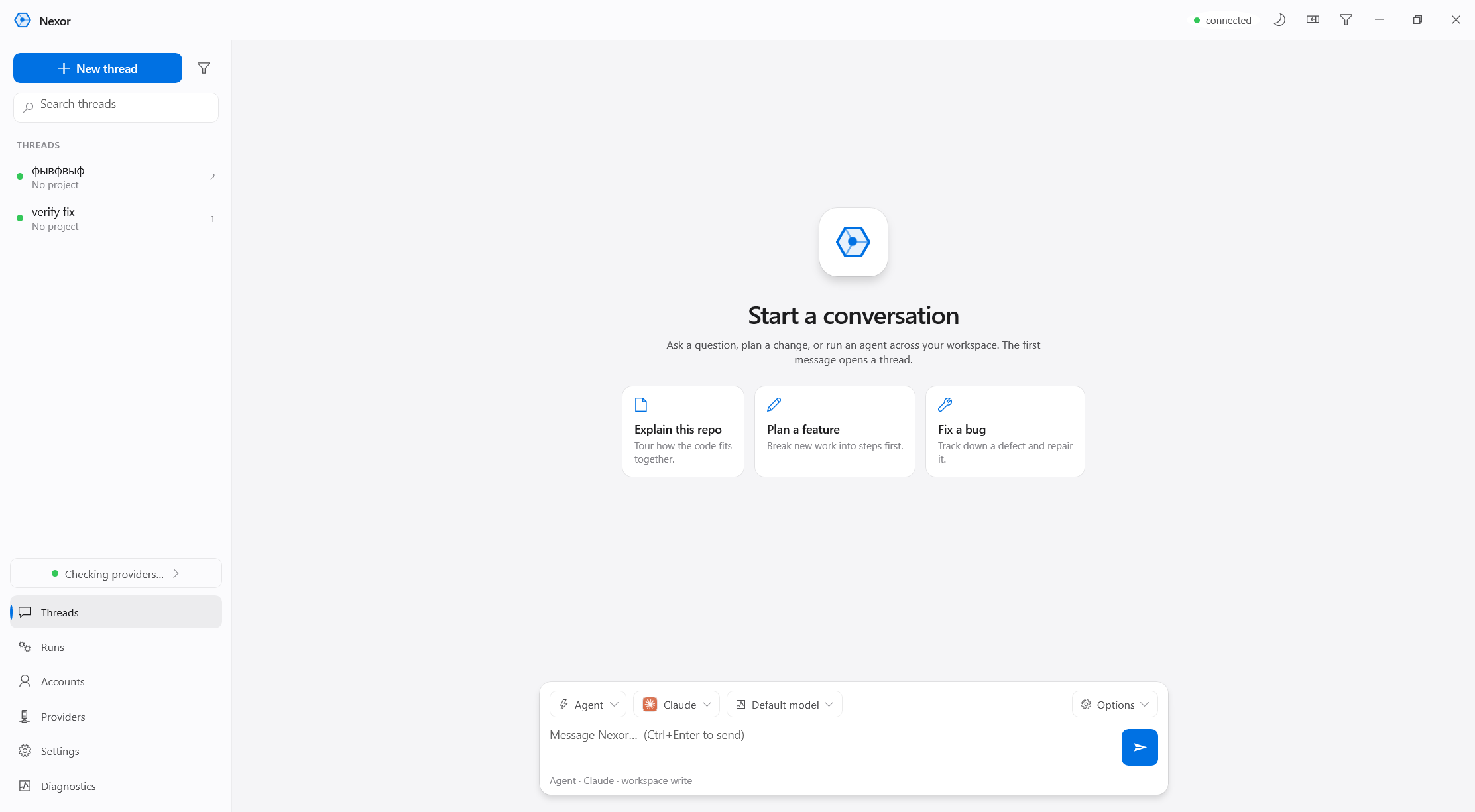This screenshot has width=1475, height=812.
Task: Open the Diagnostics section
Action: pos(116,786)
